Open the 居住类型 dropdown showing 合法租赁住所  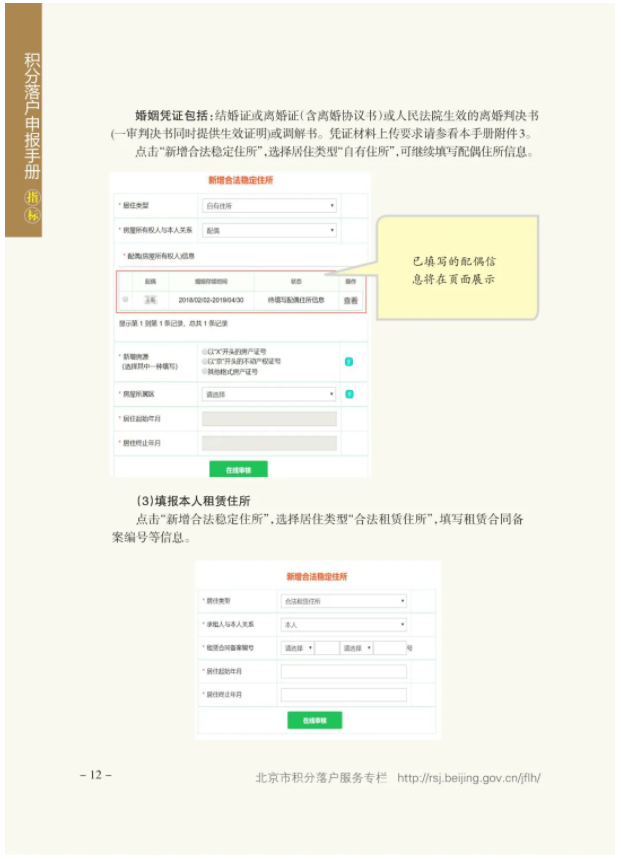[x=344, y=601]
